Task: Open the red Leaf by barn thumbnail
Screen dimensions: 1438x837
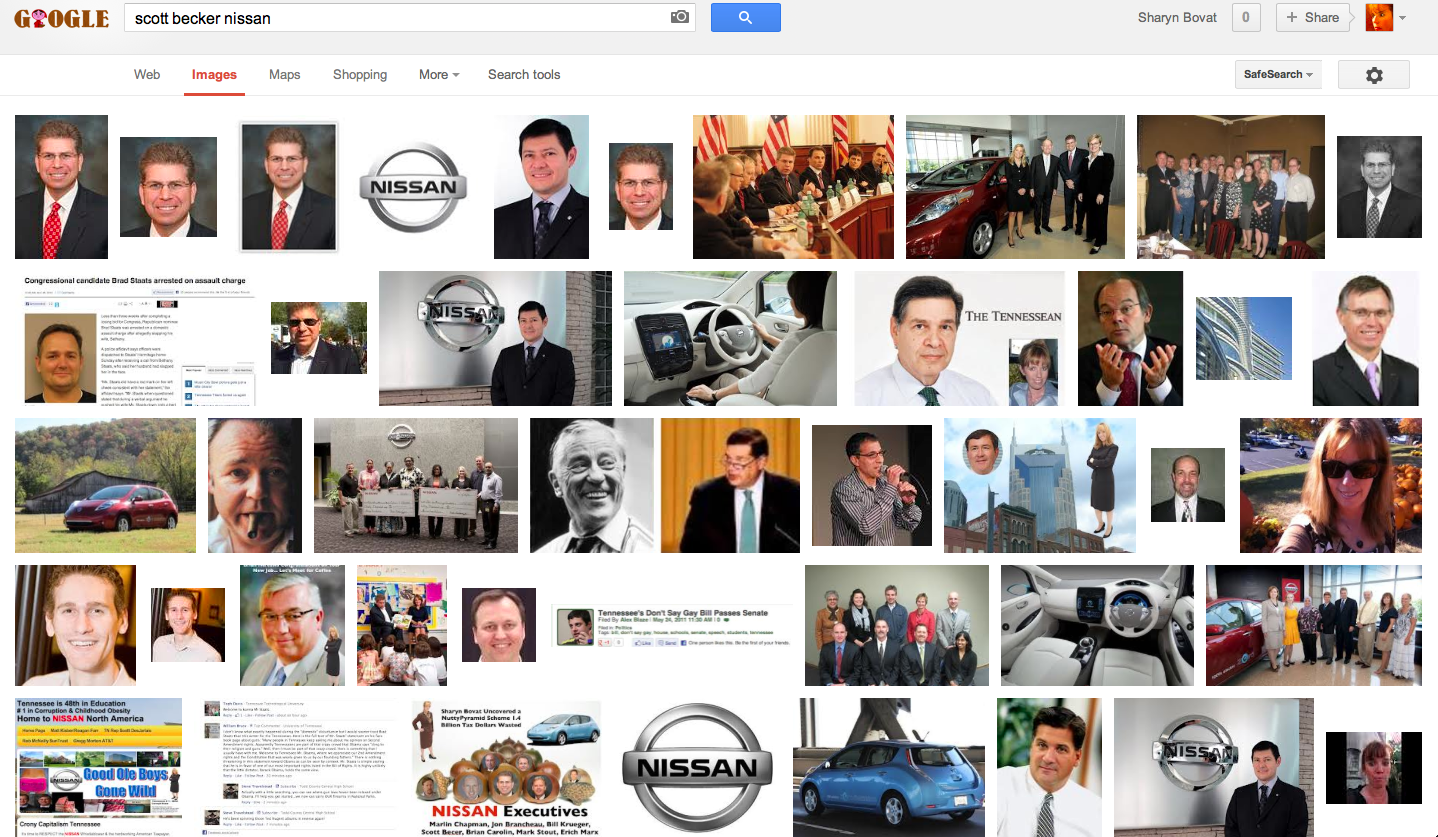Action: click(105, 485)
